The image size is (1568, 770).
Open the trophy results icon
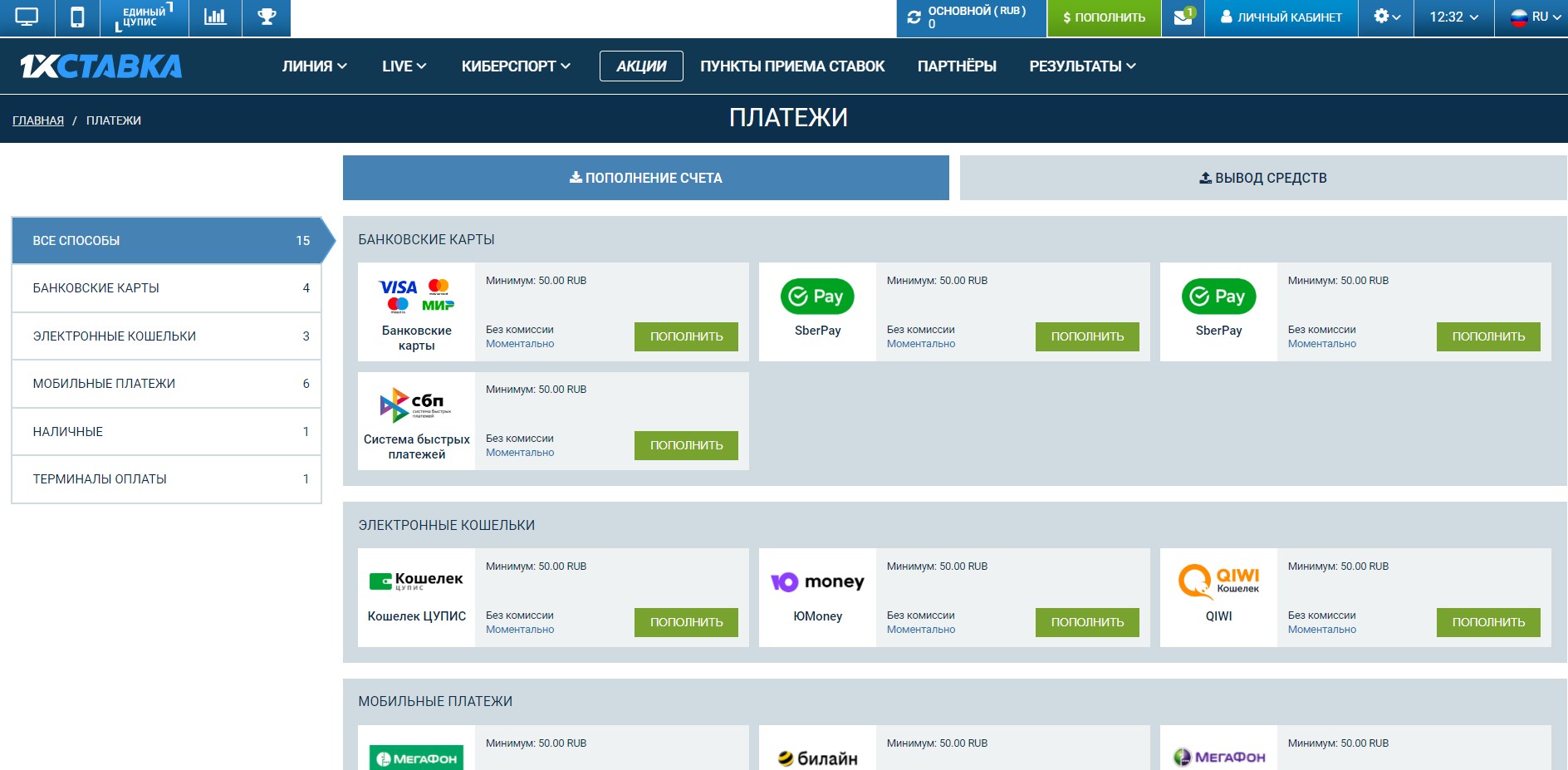coord(267,17)
